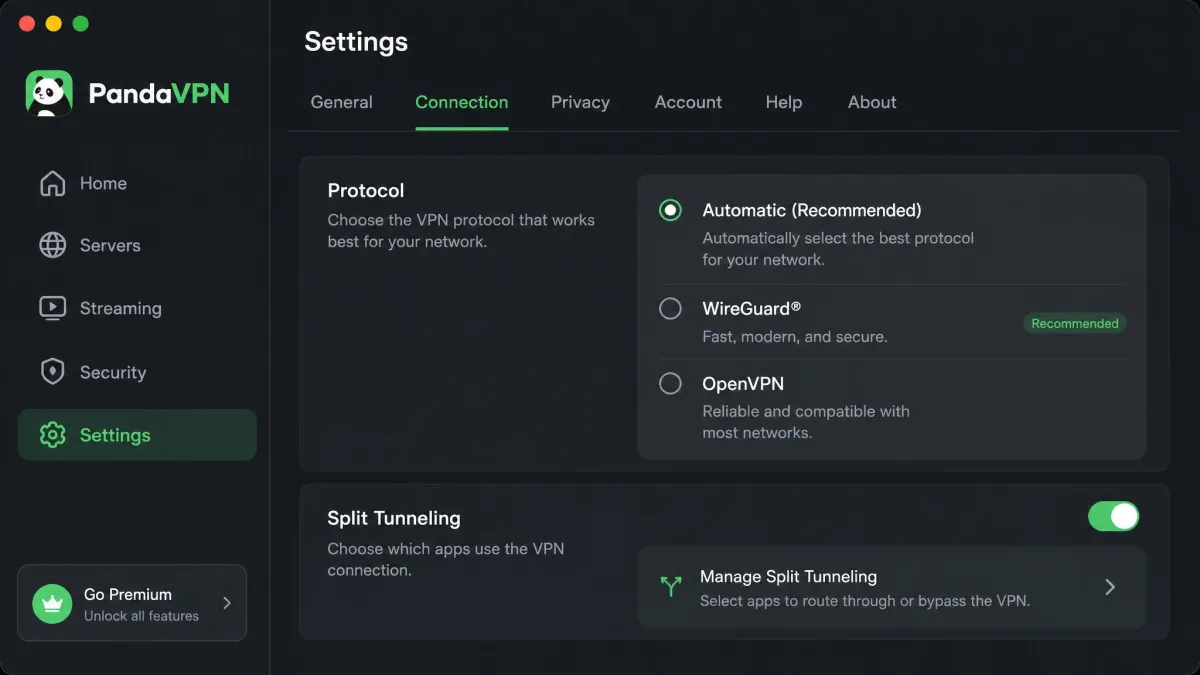Screen dimensions: 1200x675
Task: Click the split tunneling fork icon
Action: pos(671,587)
